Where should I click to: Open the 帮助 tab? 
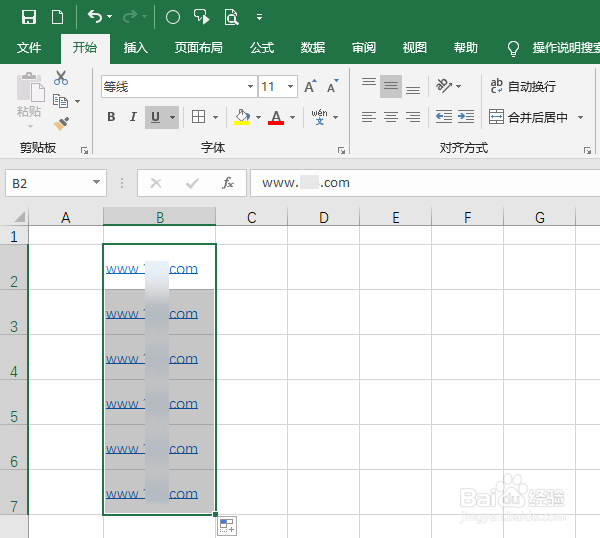[x=466, y=48]
